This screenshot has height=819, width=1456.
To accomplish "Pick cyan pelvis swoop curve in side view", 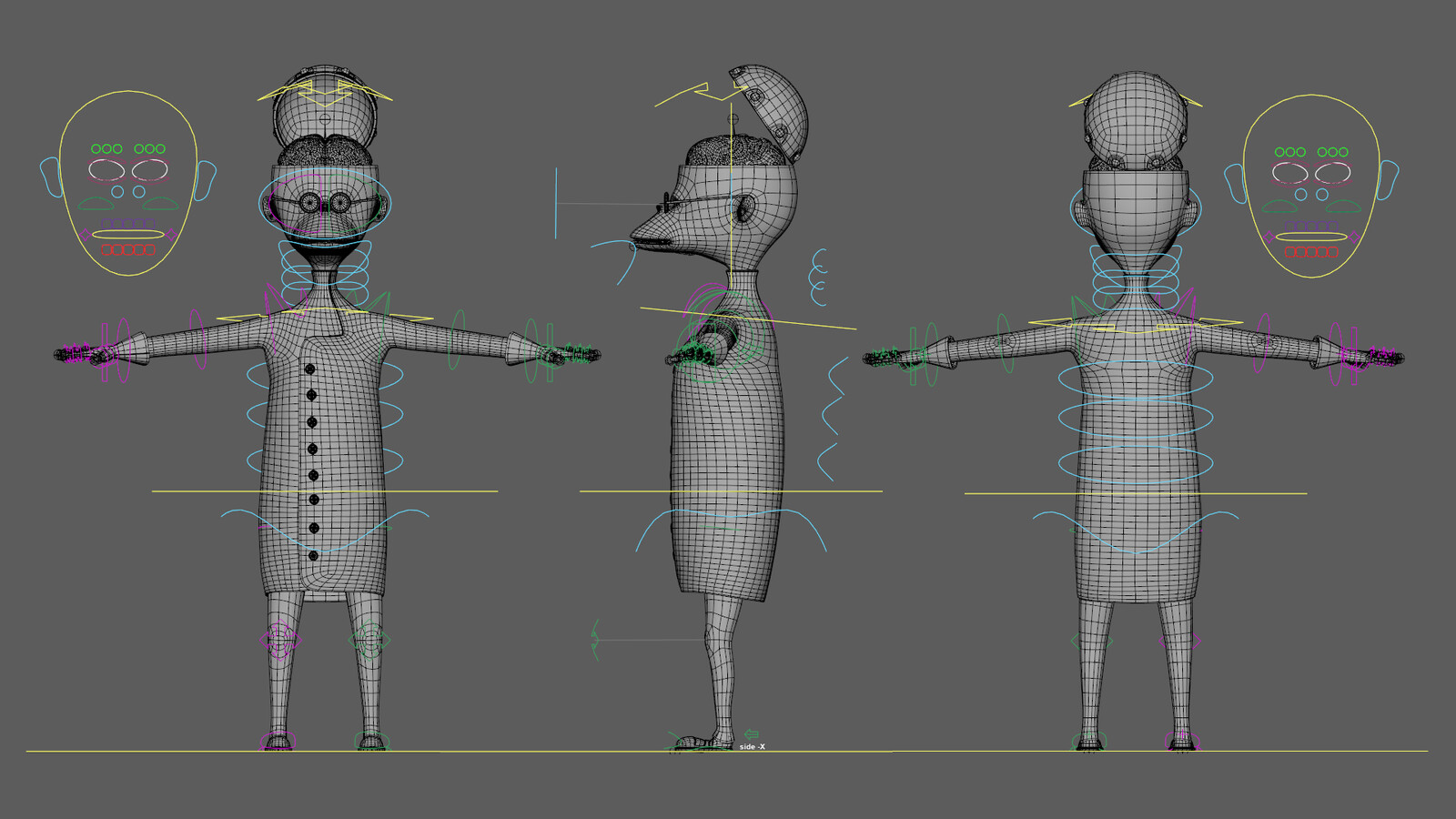I will click(731, 531).
